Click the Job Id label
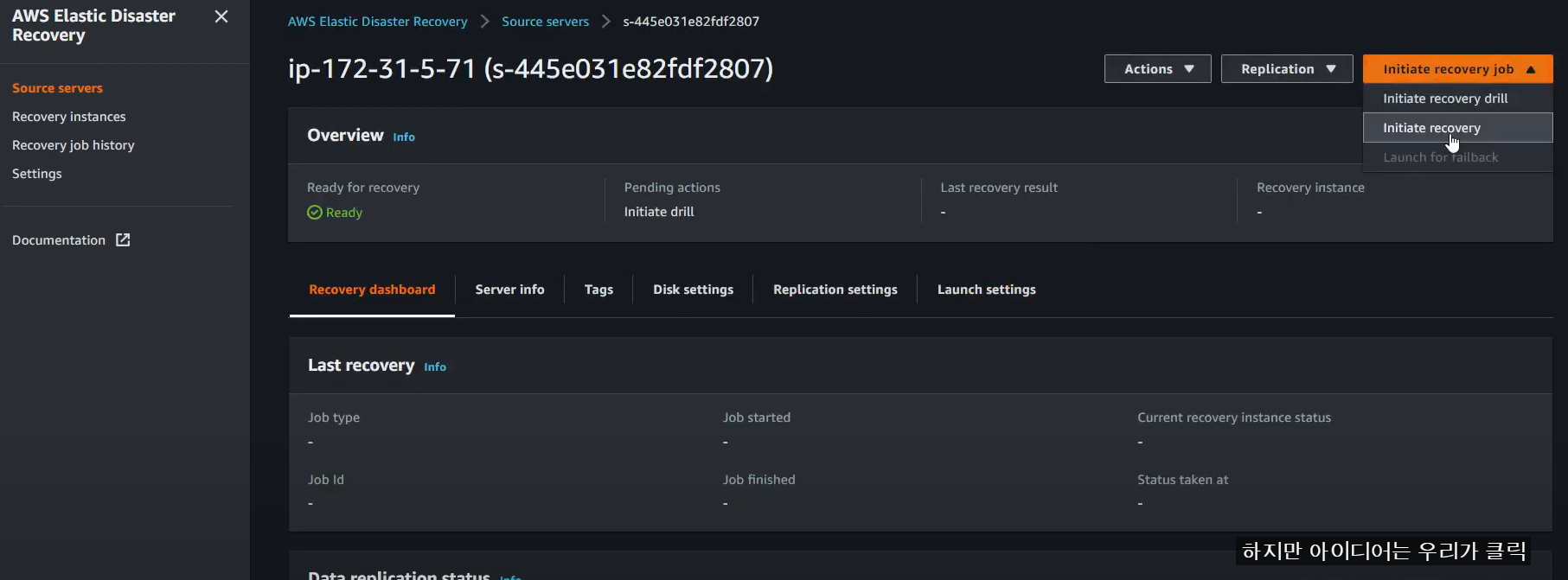This screenshot has height=580, width=1568. click(326, 480)
